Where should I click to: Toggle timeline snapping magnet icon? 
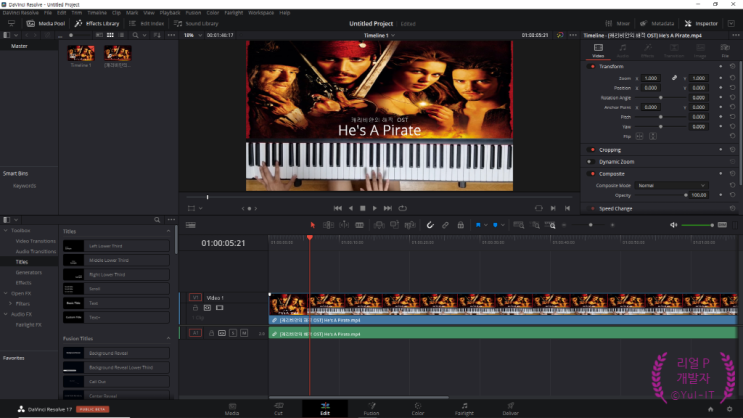click(430, 225)
